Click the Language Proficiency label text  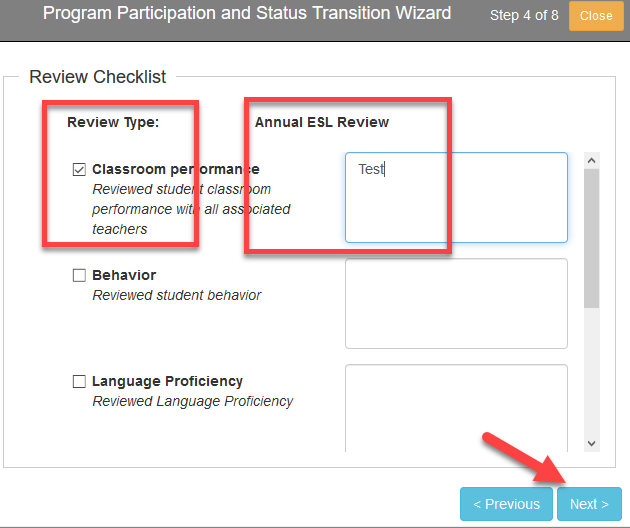tap(167, 381)
